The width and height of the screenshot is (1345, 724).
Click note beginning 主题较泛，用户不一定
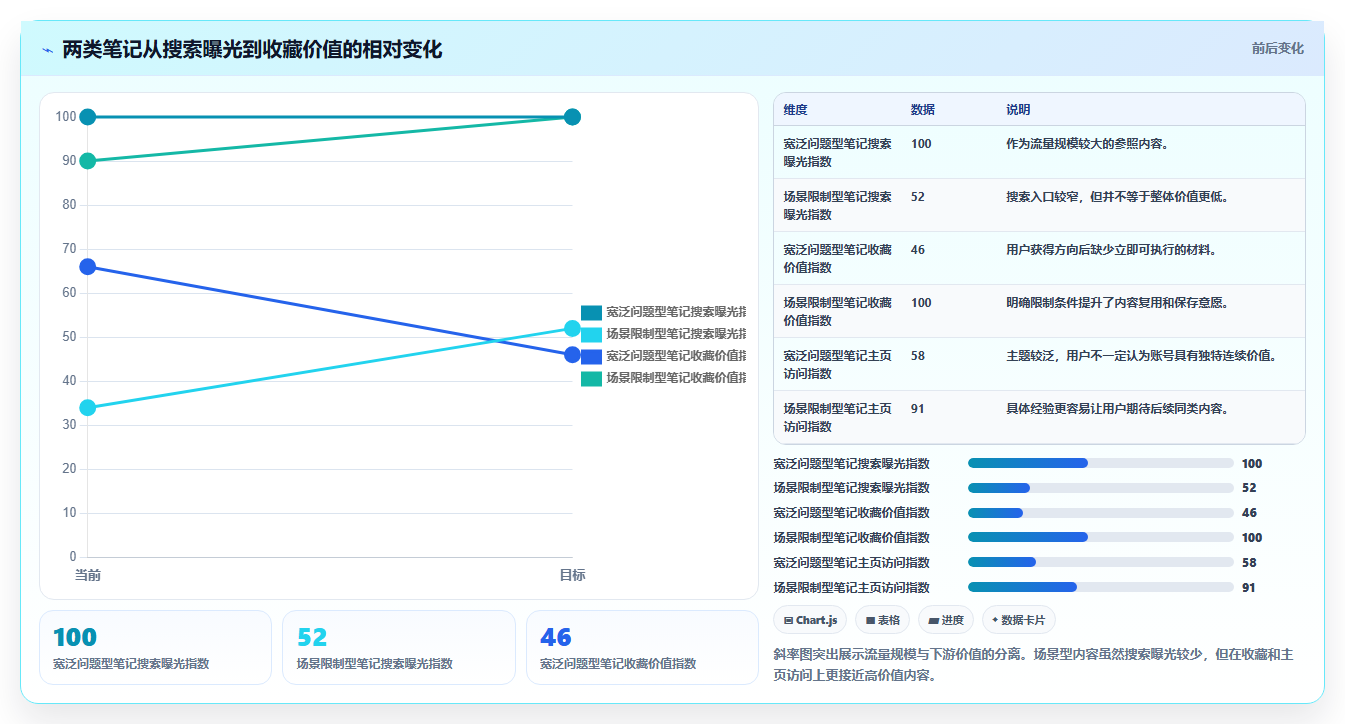(1141, 356)
